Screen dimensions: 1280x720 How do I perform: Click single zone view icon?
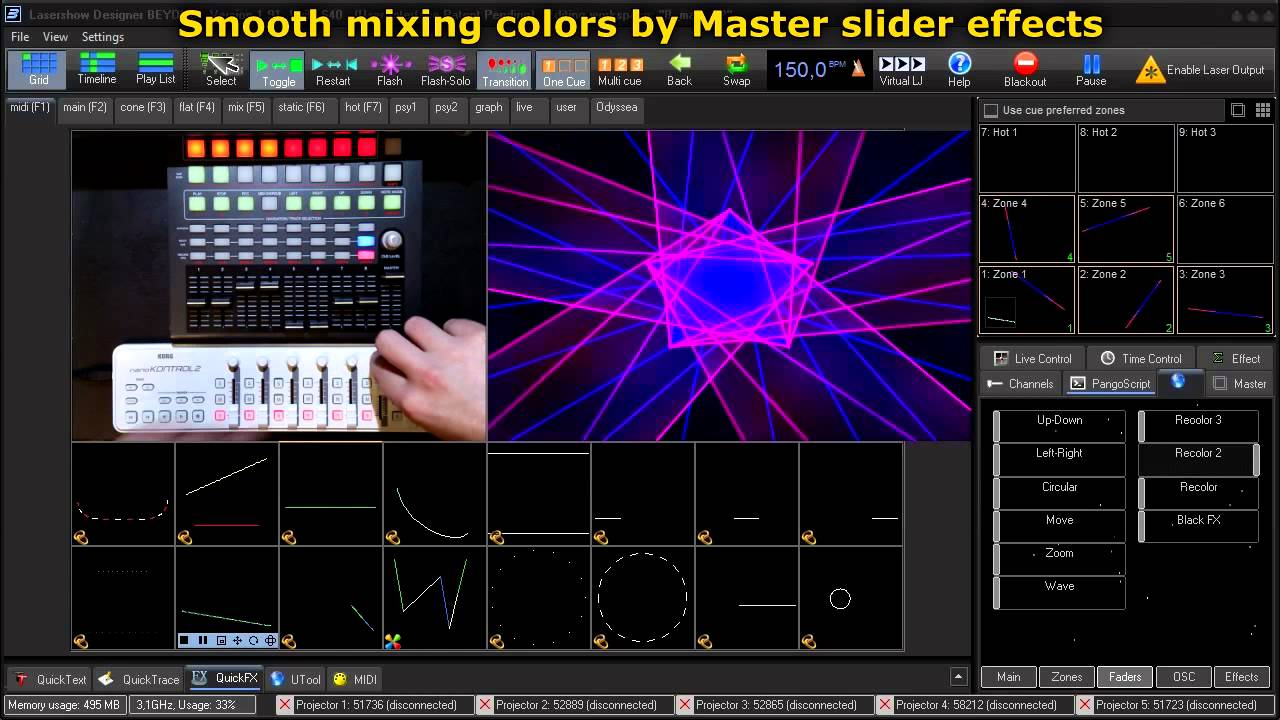(x=1238, y=110)
